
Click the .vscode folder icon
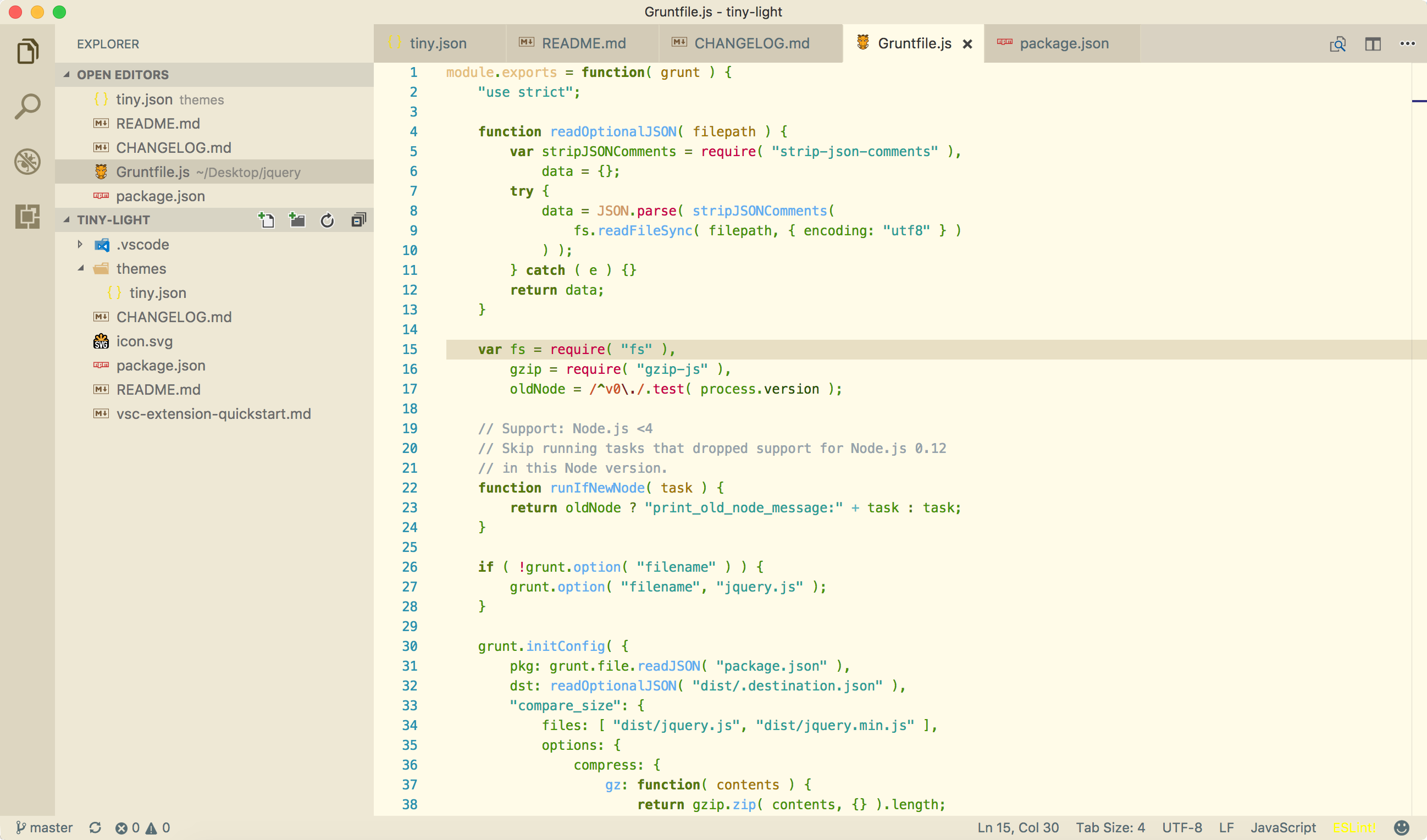(102, 245)
